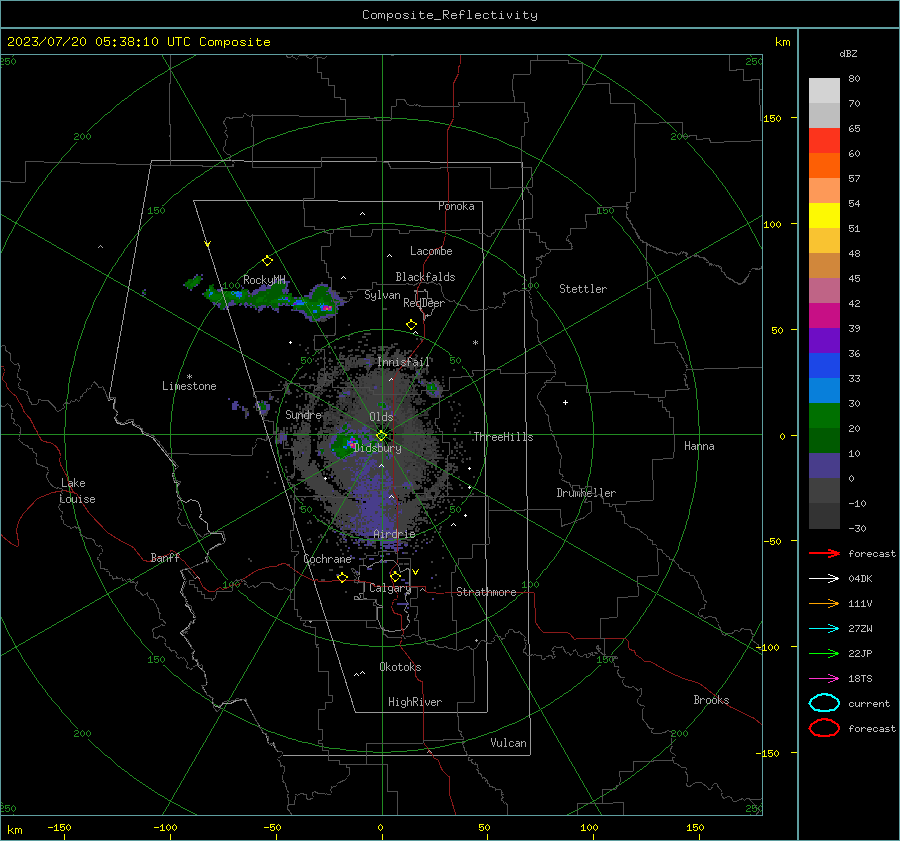This screenshot has height=841, width=900.
Task: Select the bright green 20-30 dBZ swatch
Action: (824, 416)
